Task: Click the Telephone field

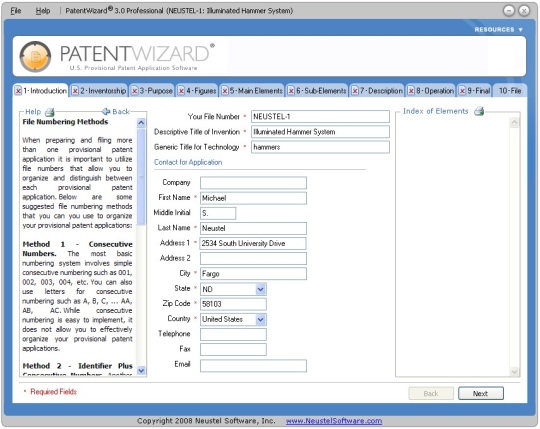Action: [x=233, y=334]
